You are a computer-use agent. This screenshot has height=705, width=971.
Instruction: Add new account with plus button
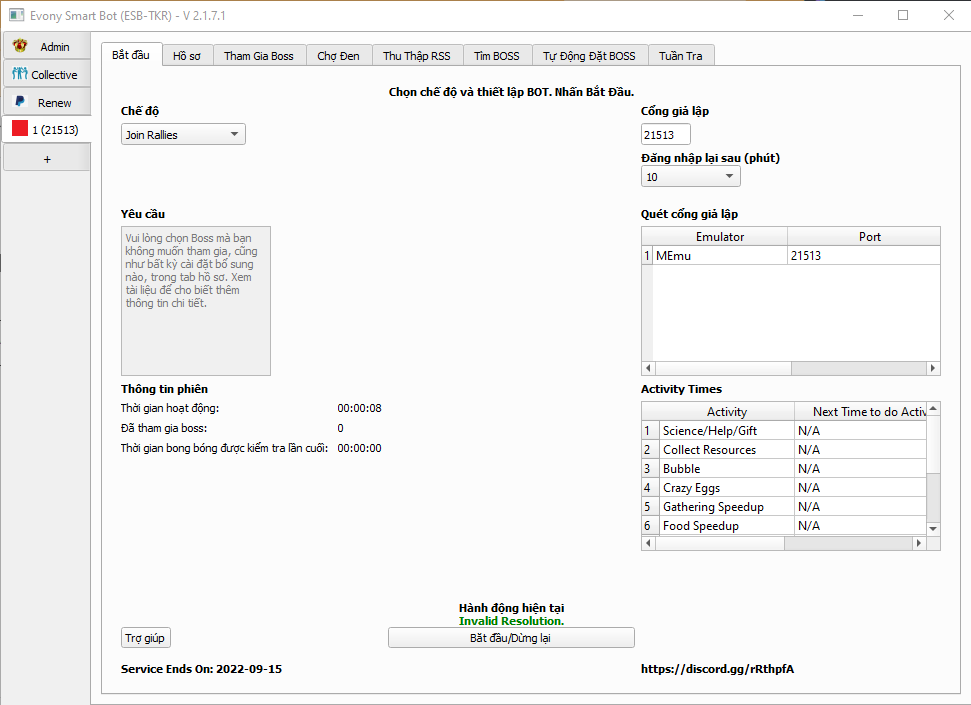[46, 159]
